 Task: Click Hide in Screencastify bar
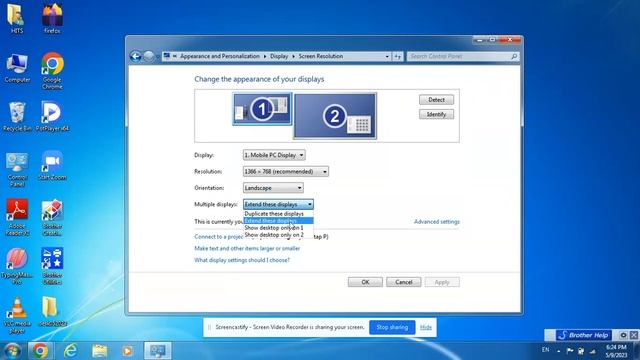[x=426, y=327]
